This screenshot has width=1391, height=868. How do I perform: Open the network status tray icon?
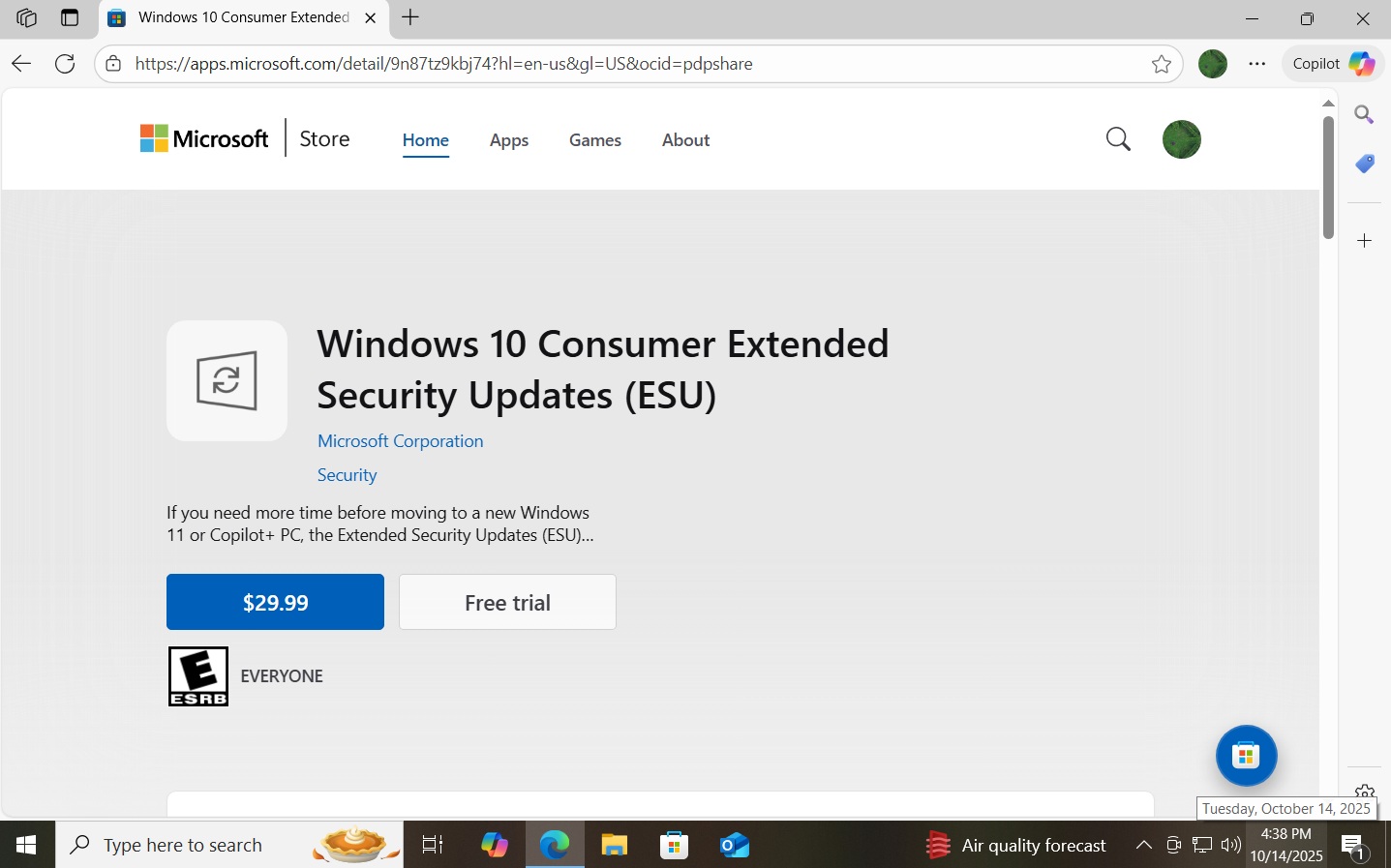click(x=1202, y=845)
